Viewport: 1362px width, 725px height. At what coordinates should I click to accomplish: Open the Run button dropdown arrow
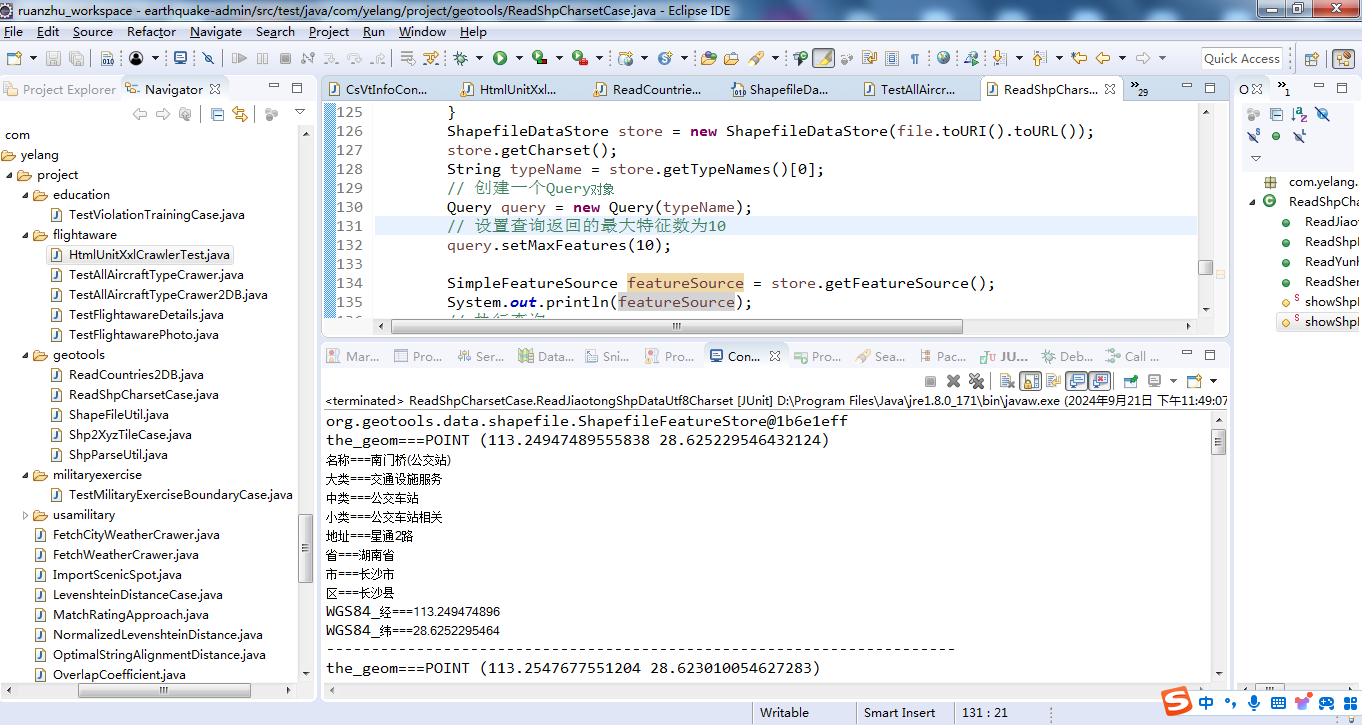pos(520,58)
